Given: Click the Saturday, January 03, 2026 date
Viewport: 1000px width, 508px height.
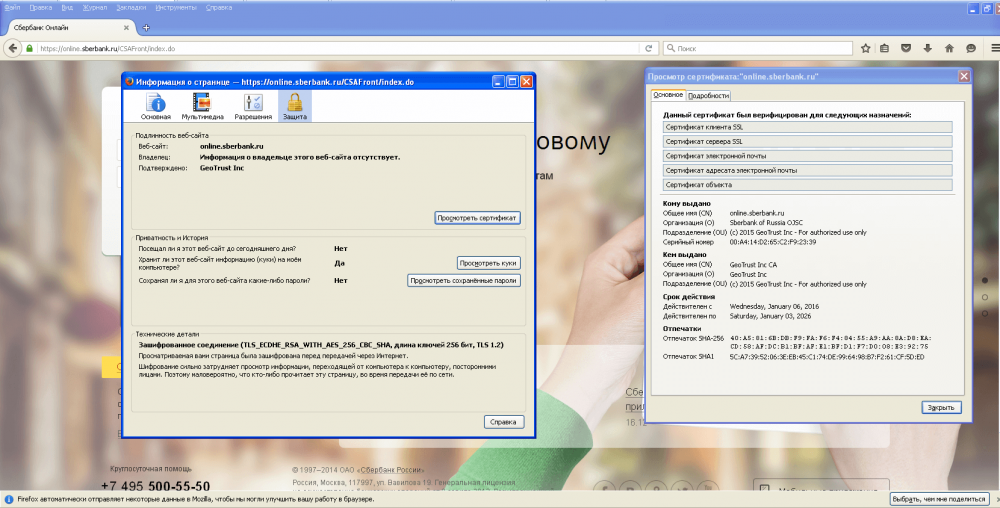Looking at the screenshot, I should click(770, 316).
